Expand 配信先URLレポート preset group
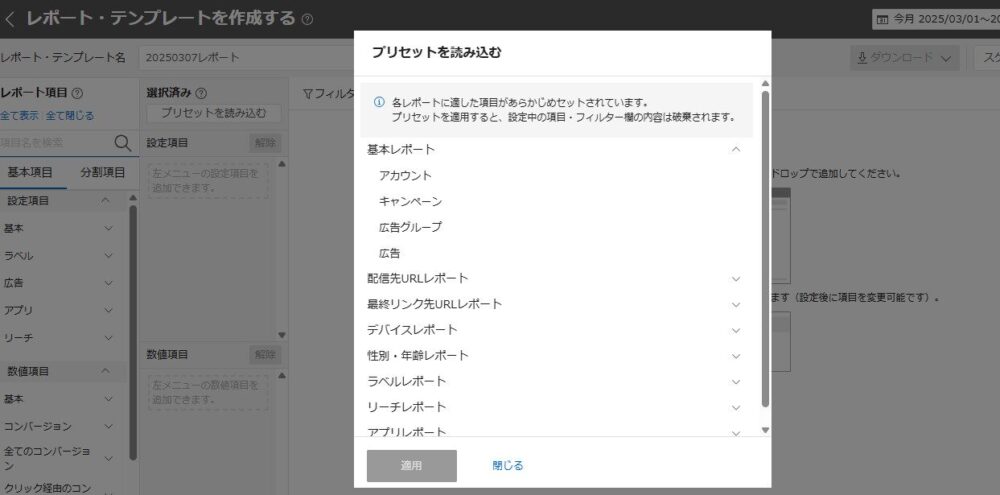 (736, 279)
